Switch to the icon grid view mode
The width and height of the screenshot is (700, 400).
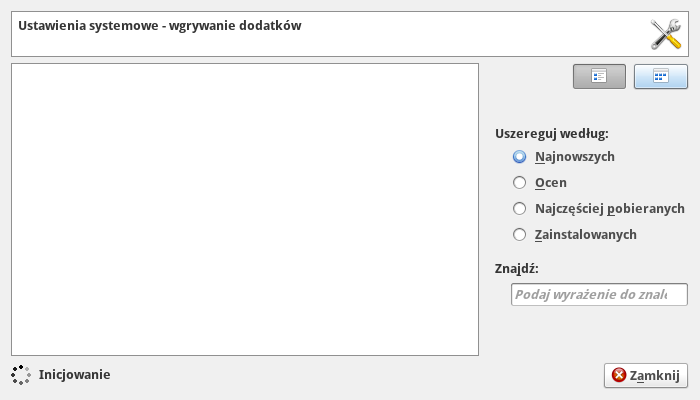(x=660, y=76)
